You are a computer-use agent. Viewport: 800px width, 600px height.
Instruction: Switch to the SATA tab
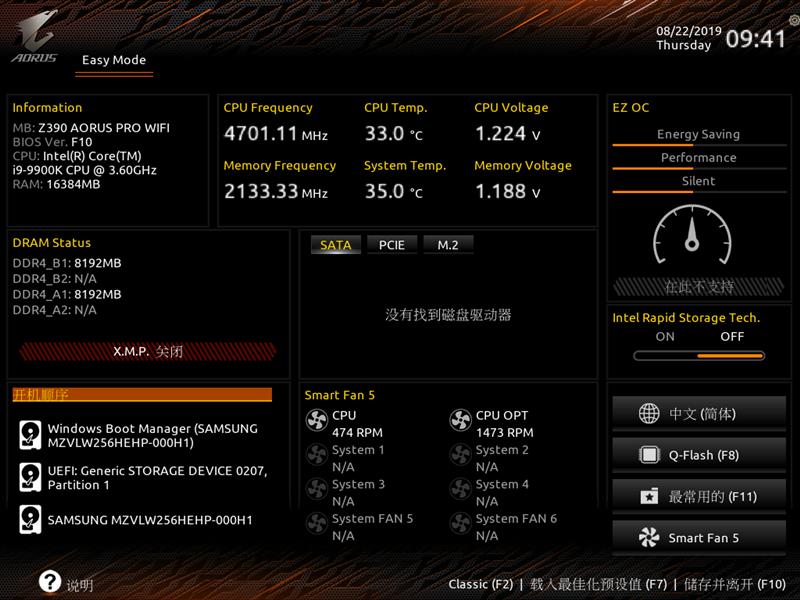click(x=336, y=245)
